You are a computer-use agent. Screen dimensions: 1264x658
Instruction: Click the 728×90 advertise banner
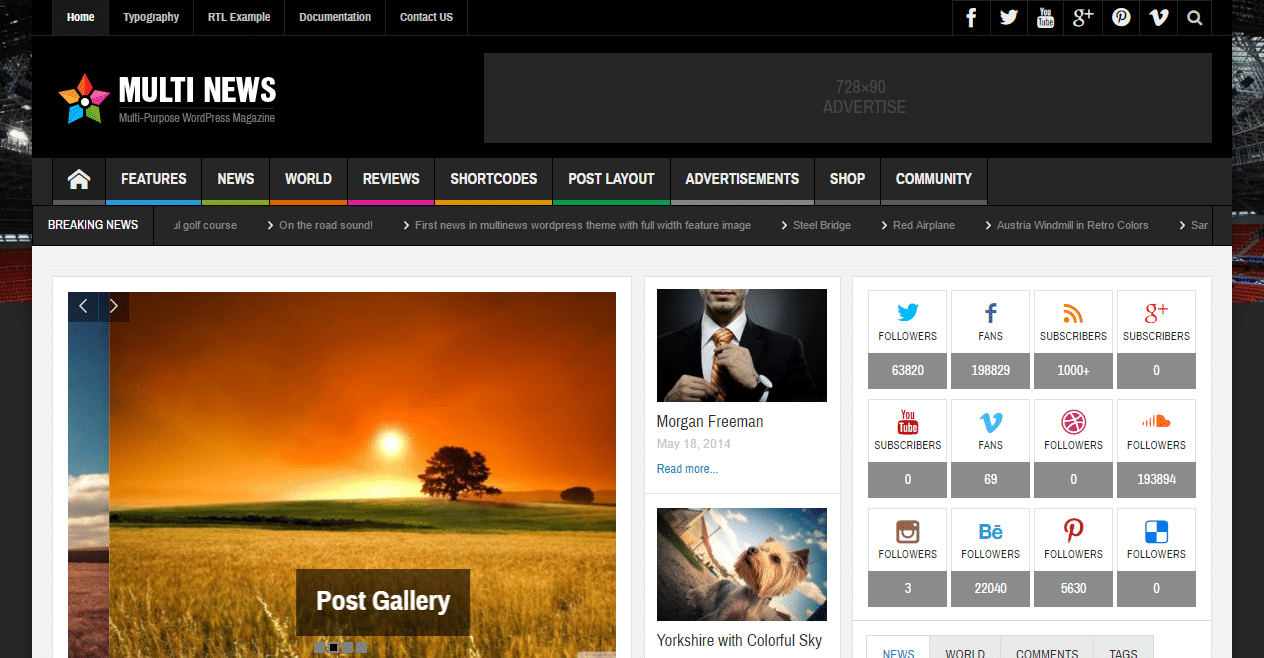[848, 98]
